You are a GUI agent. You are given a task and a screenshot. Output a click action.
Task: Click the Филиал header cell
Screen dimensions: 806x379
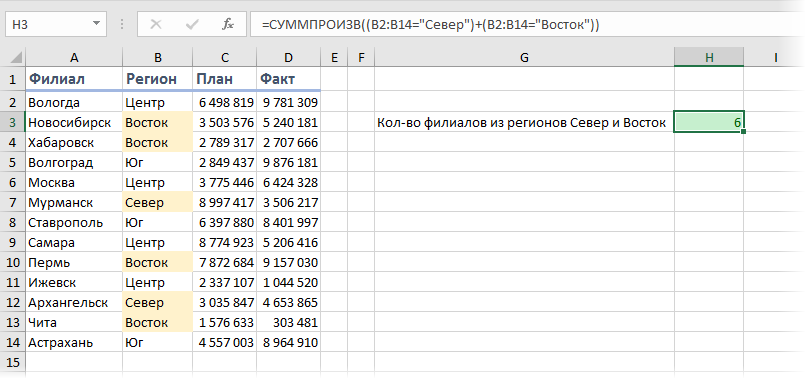[74, 79]
